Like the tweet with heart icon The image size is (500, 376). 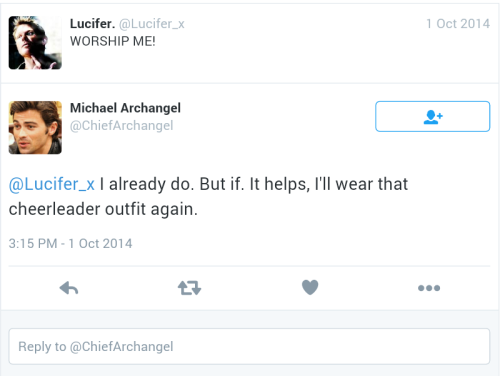(310, 287)
